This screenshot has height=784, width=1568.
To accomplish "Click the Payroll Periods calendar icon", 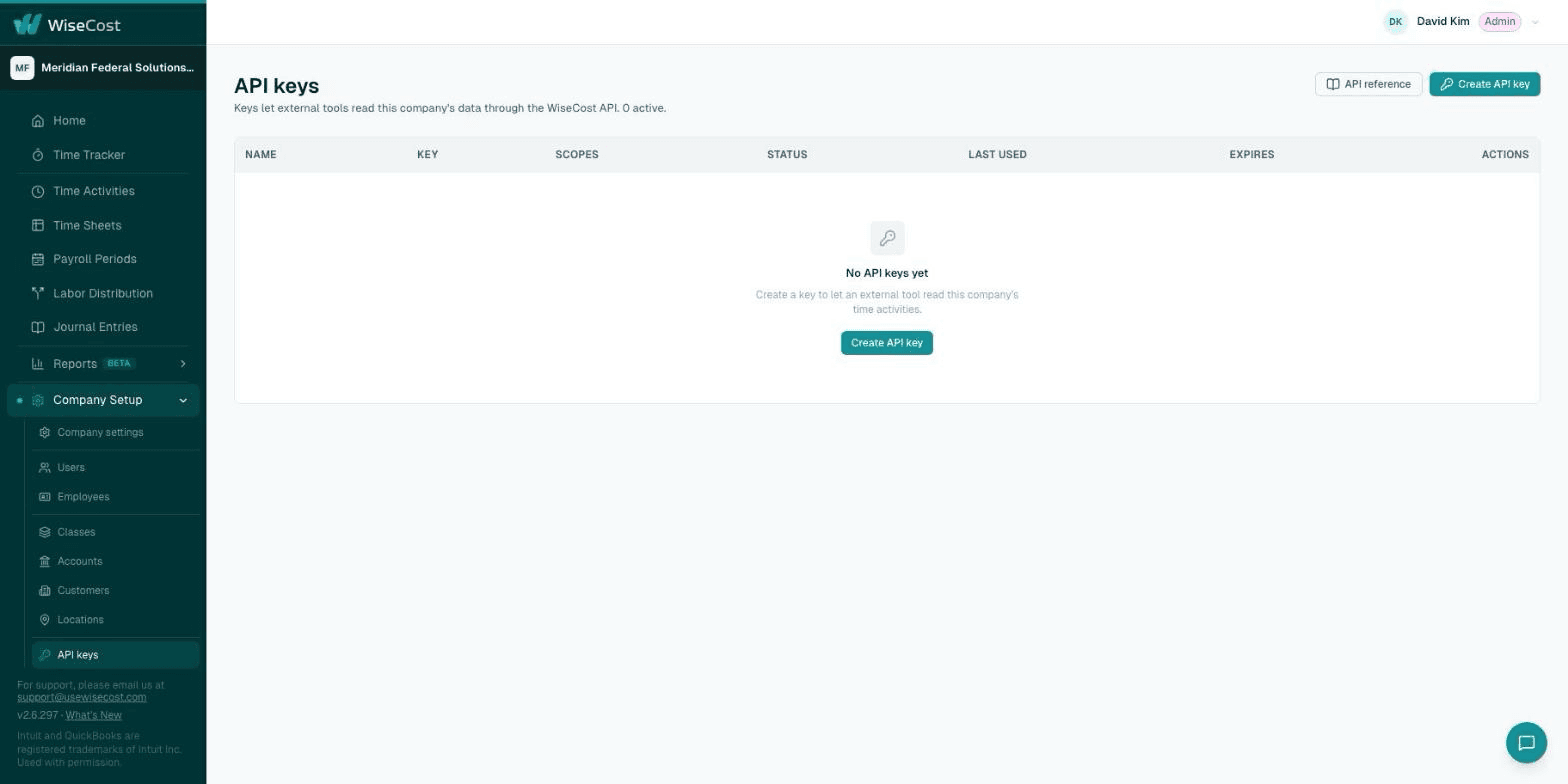I will tap(38, 259).
